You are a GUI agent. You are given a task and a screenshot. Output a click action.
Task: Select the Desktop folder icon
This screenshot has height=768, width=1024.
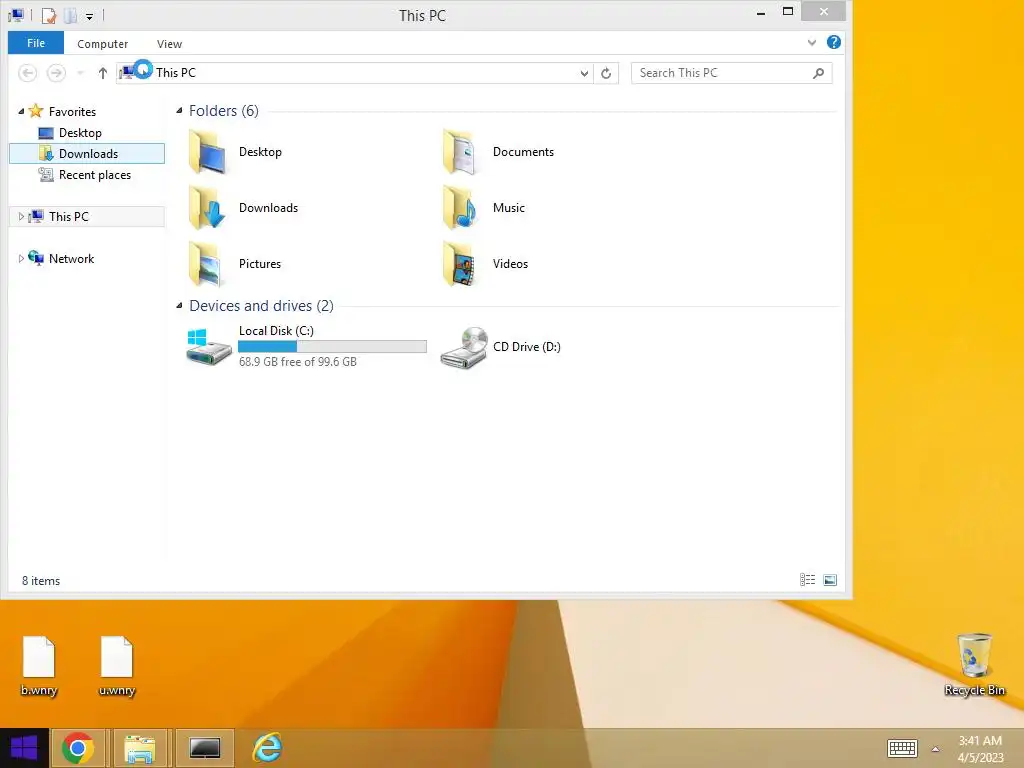208,152
